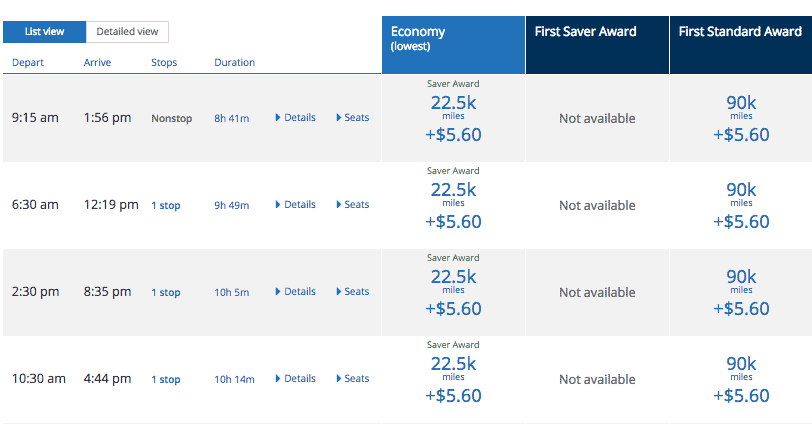Click the 10:30 am departure time
Screen dimensions: 812x424
pyautogui.click(x=39, y=379)
